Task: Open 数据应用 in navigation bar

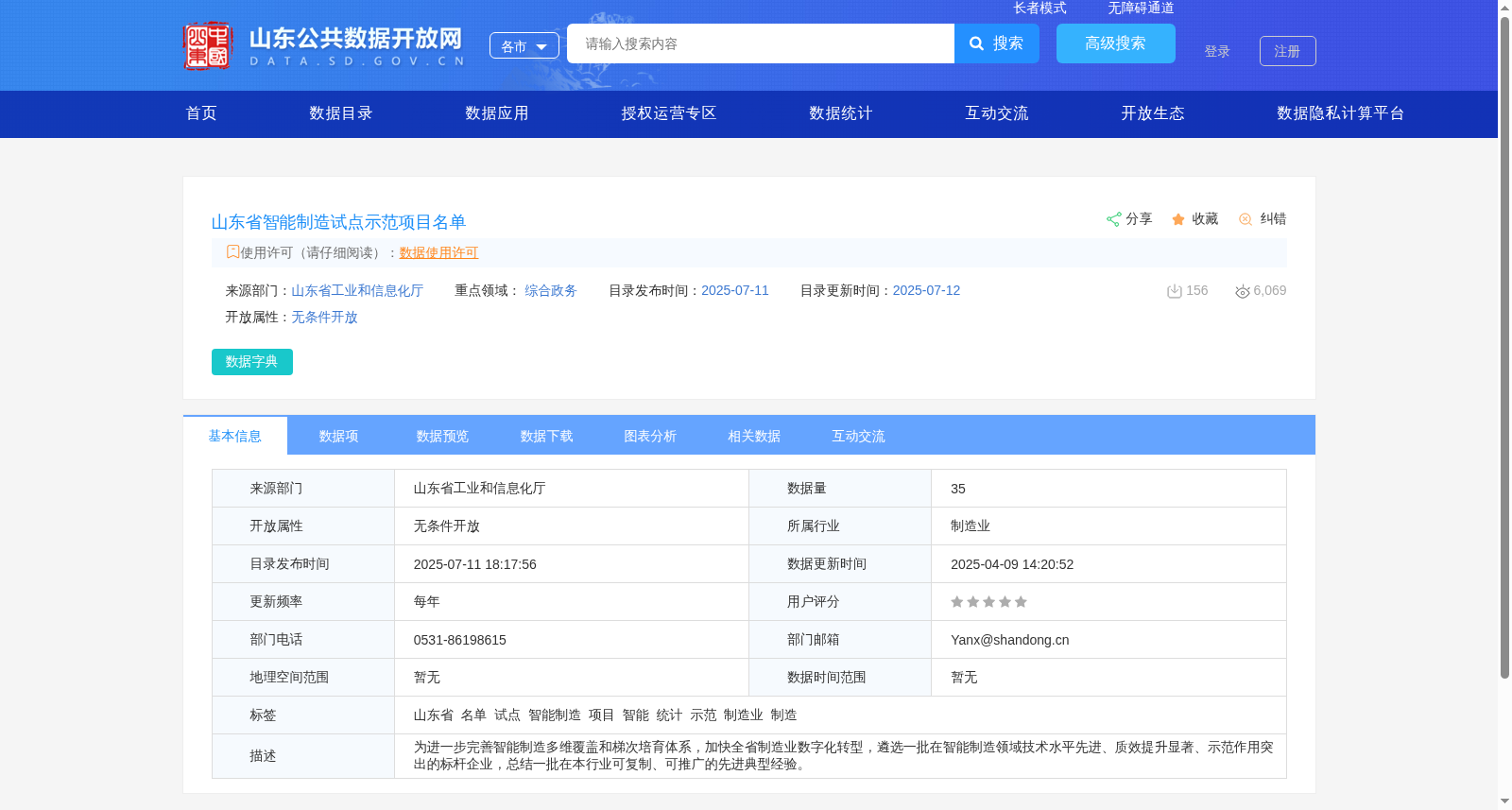Action: (x=497, y=113)
